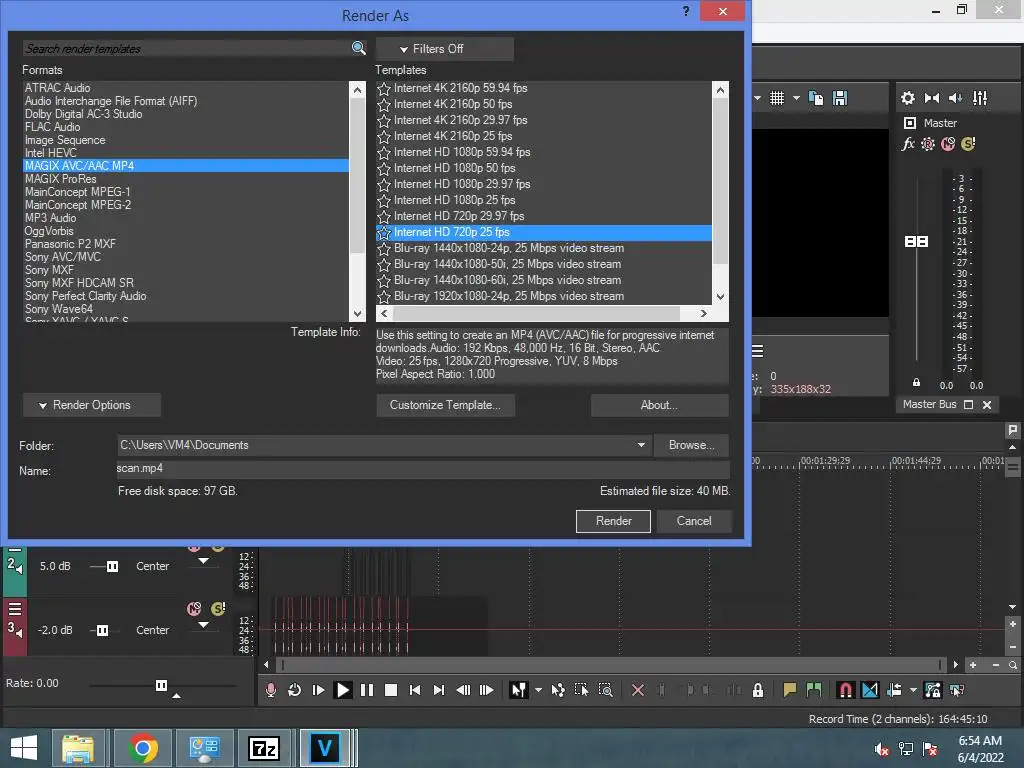The width and height of the screenshot is (1024, 768).
Task: Favorite the Internet HD 720p 25 fps template
Action: 384,232
